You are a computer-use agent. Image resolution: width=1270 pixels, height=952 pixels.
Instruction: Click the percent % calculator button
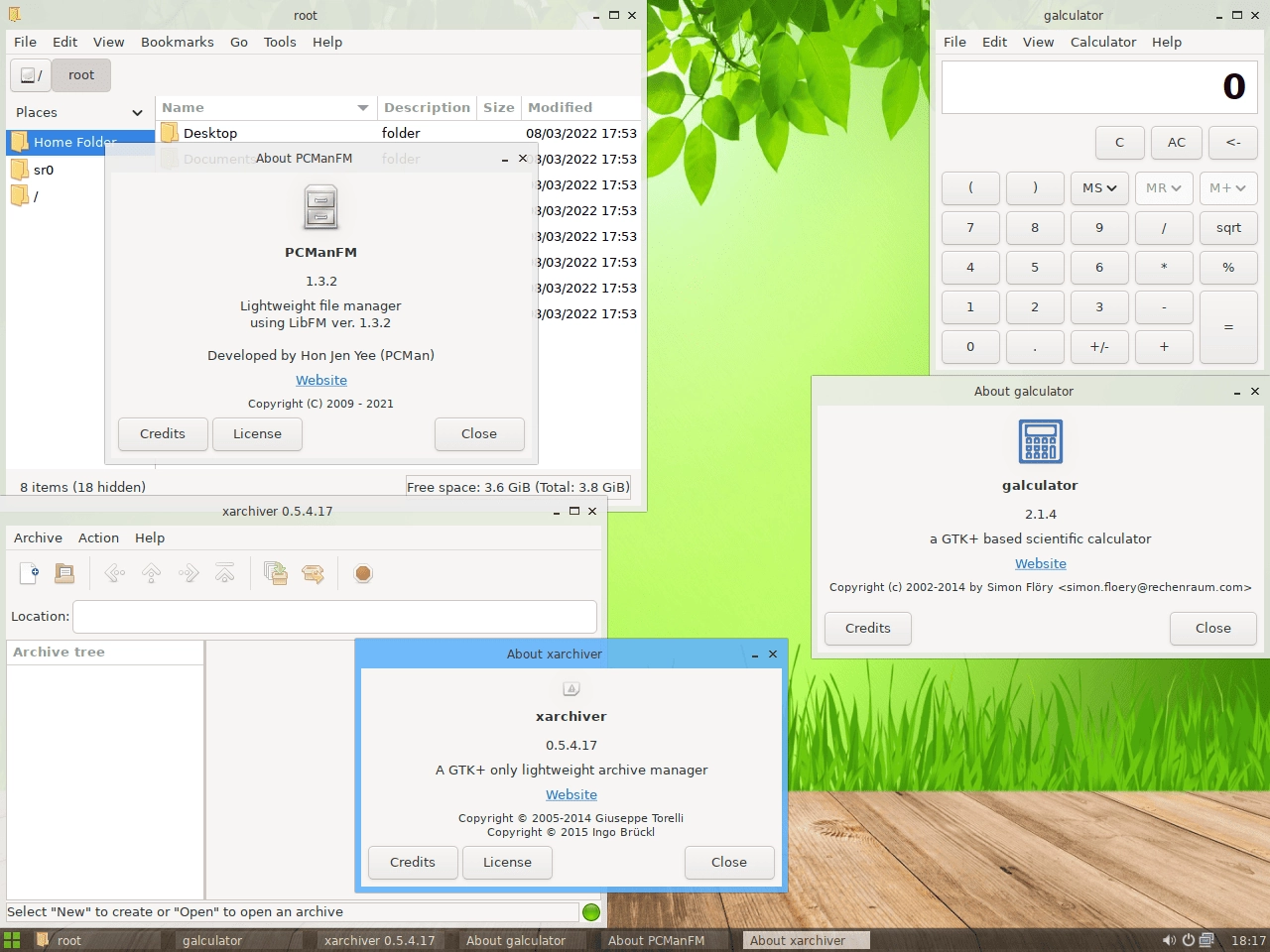pyautogui.click(x=1228, y=268)
